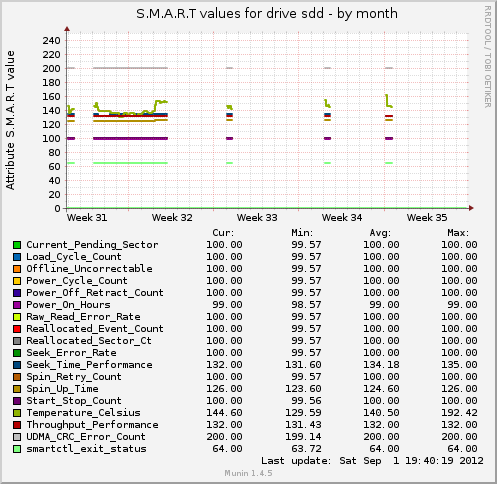Image resolution: width=497 pixels, height=484 pixels.
Task: Click the smartctl_exit_status legend swatch
Action: [x=17, y=449]
